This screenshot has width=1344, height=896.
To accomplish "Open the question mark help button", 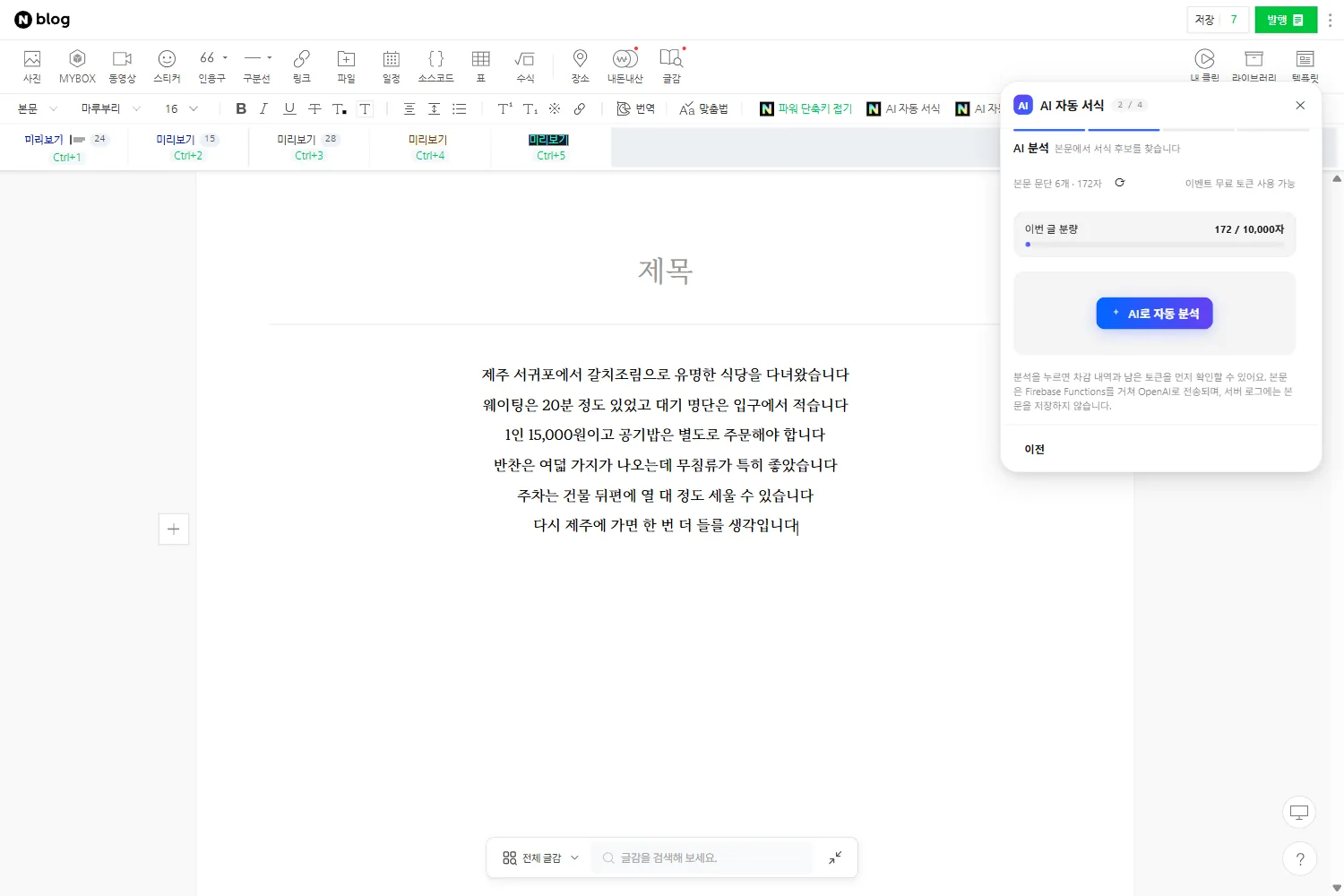I will (x=1299, y=859).
